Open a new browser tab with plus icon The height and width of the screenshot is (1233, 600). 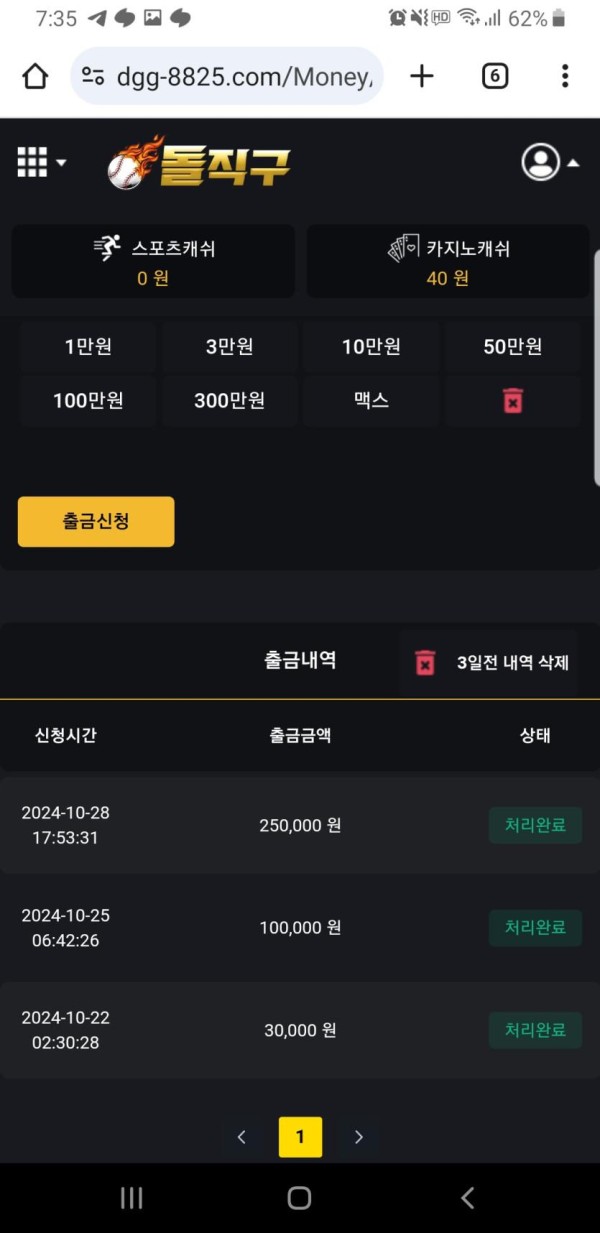point(422,76)
